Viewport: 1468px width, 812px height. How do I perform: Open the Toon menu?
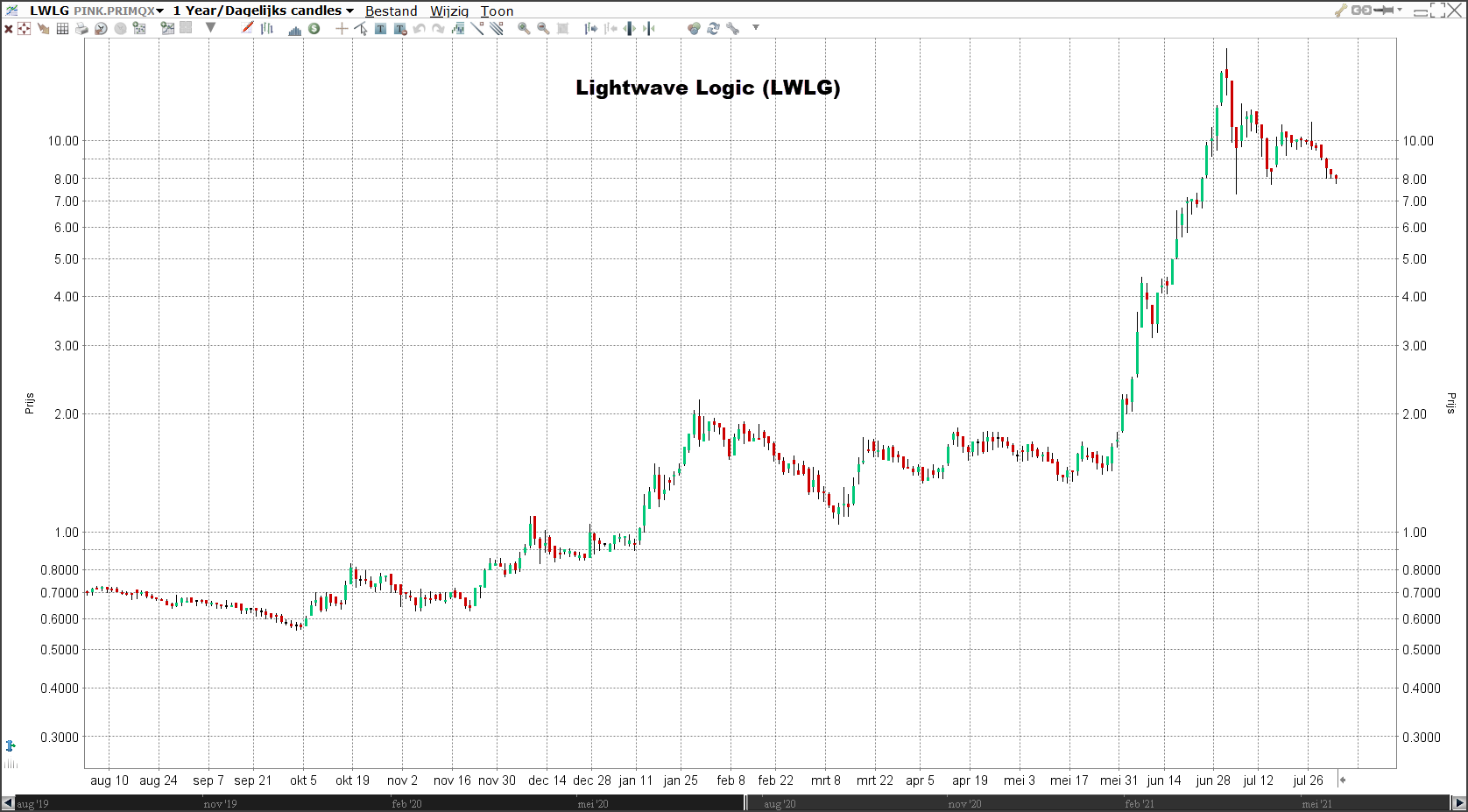click(497, 11)
